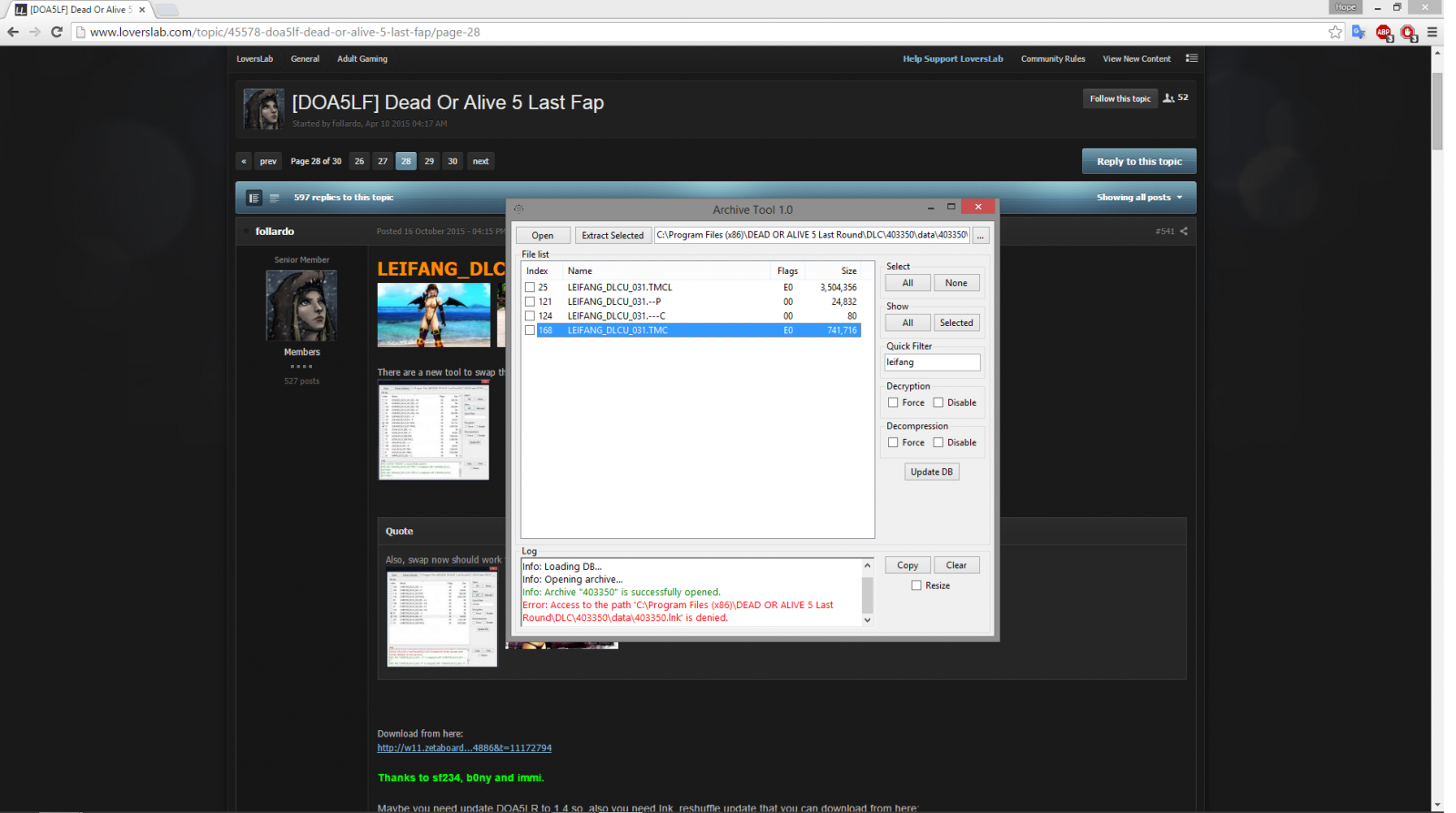This screenshot has width=1456, height=813.
Task: Click the Update DB button
Action: pos(931,472)
